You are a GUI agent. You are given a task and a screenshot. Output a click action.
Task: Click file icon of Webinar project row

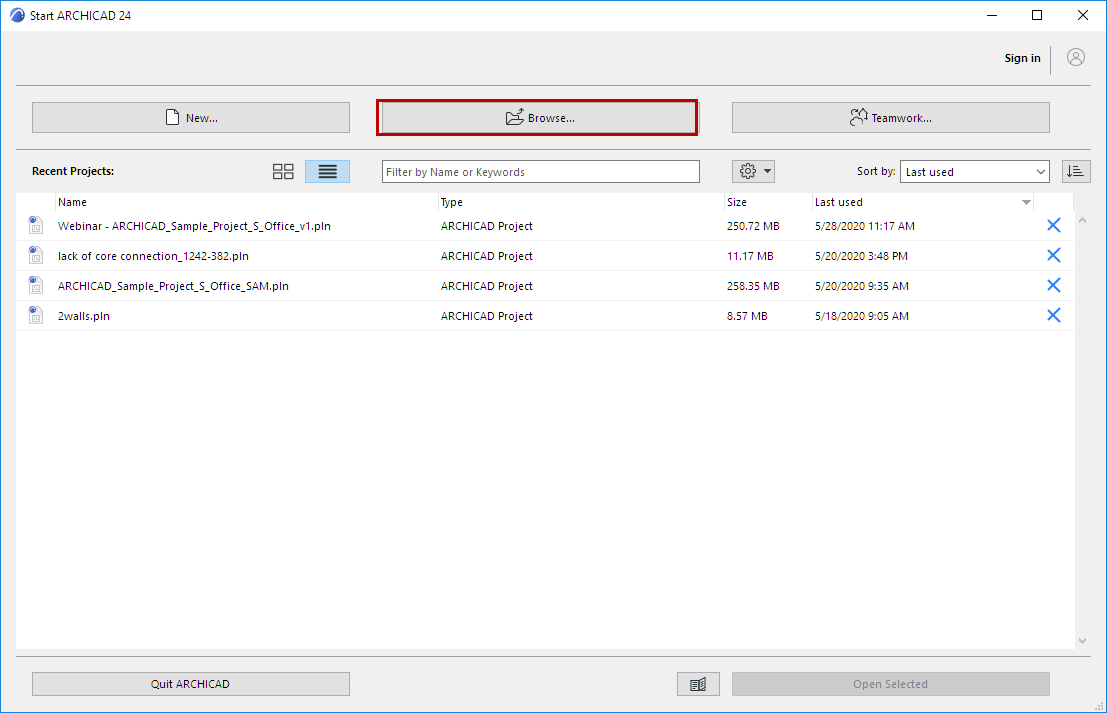click(x=35, y=225)
